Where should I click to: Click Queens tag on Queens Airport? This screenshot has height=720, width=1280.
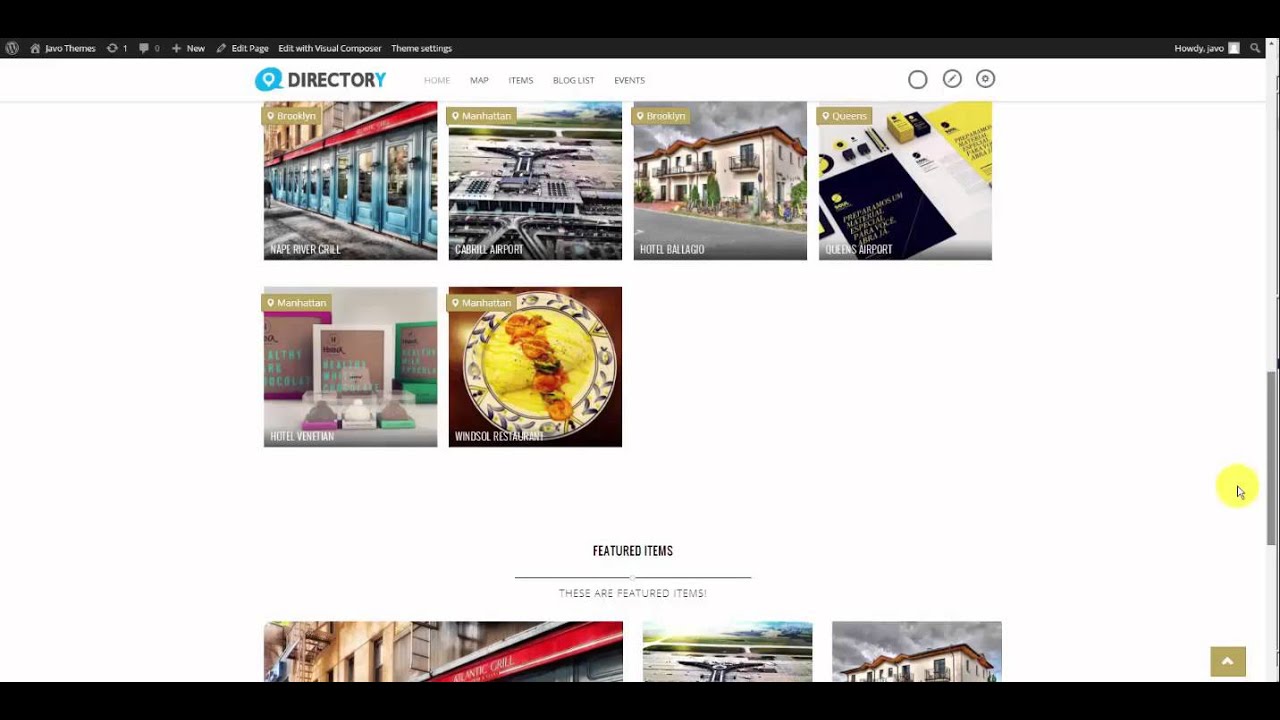tap(844, 116)
